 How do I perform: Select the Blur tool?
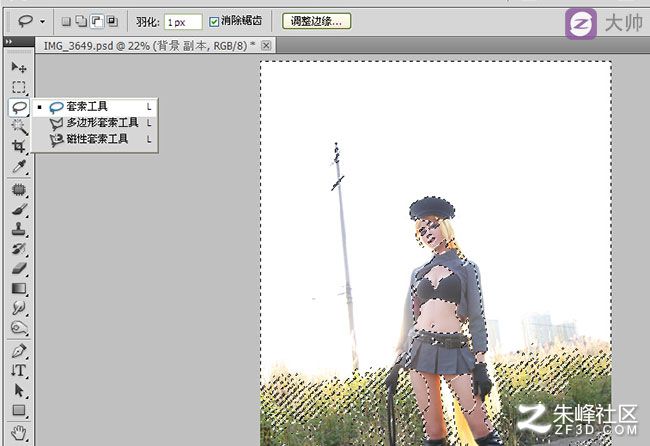19,308
